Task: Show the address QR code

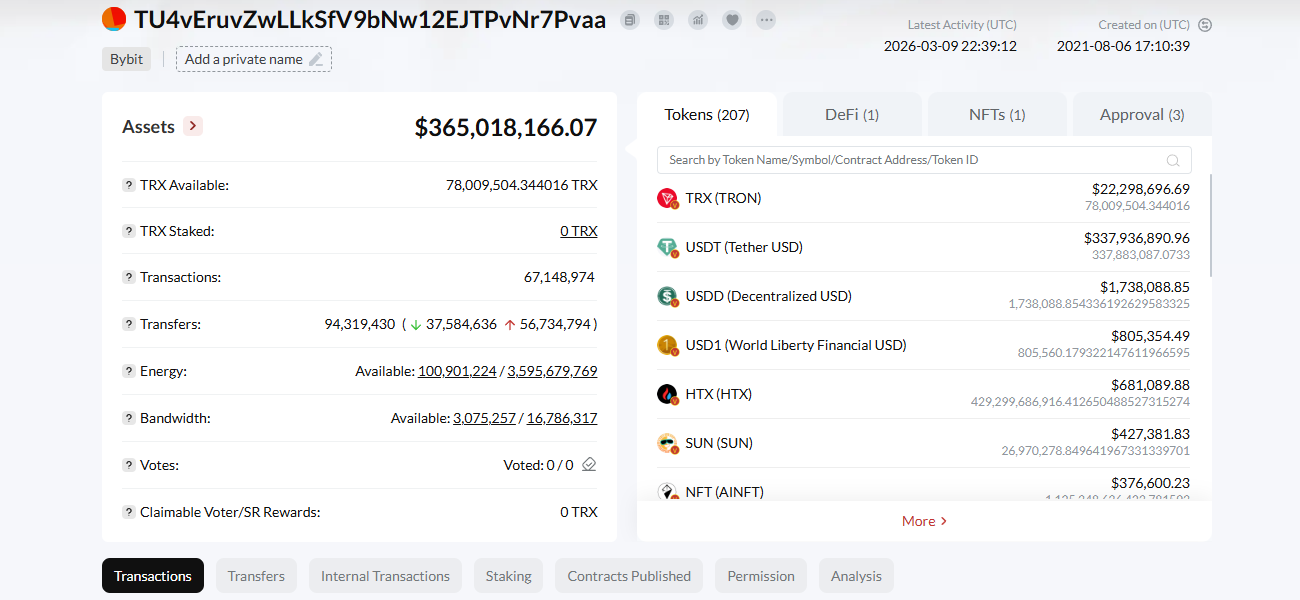Action: pyautogui.click(x=664, y=20)
